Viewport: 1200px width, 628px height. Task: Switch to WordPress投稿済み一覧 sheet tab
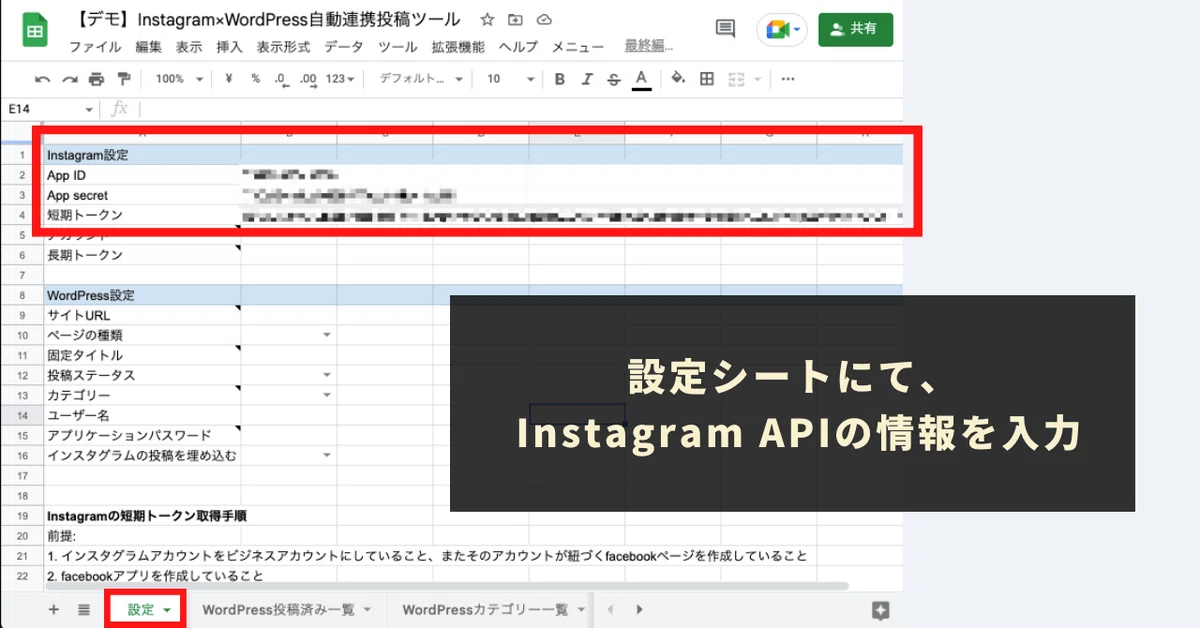coord(286,609)
